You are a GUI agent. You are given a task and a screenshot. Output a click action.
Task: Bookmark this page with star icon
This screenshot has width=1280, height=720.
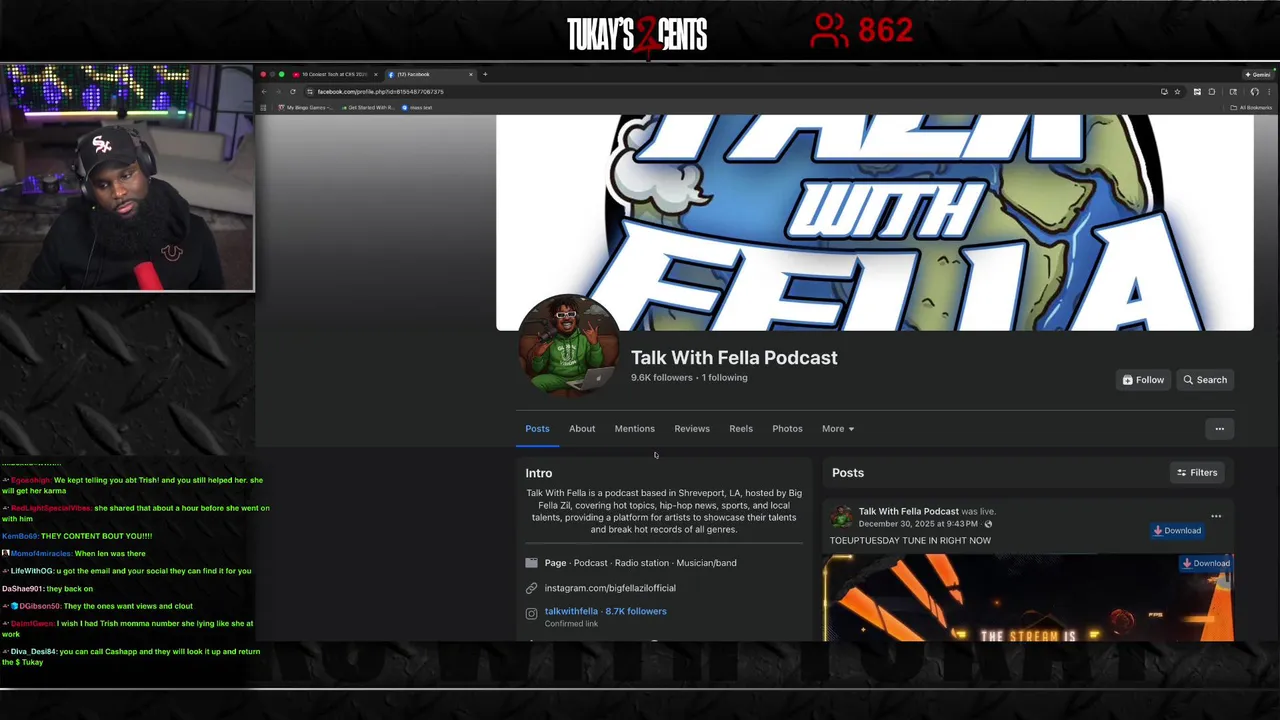(x=1177, y=92)
